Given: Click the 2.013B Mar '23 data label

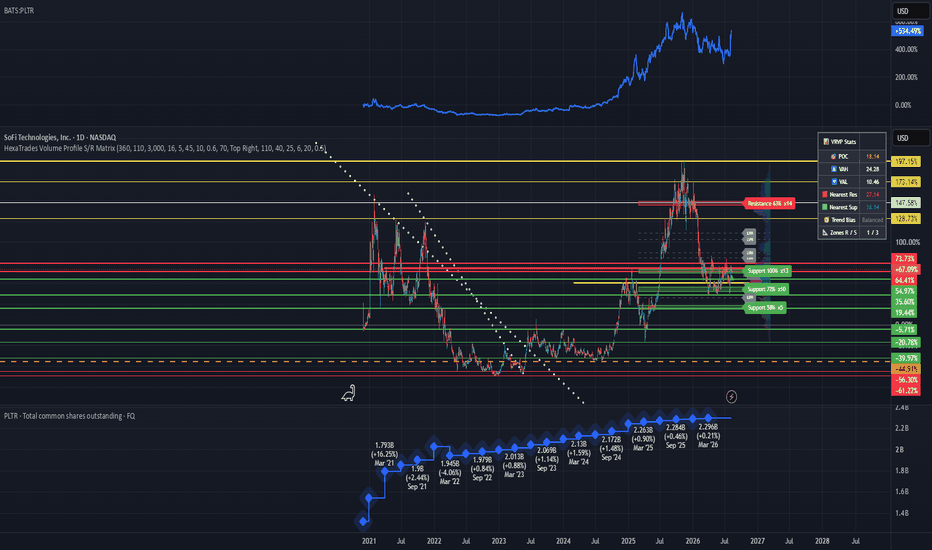Looking at the screenshot, I should click(514, 466).
